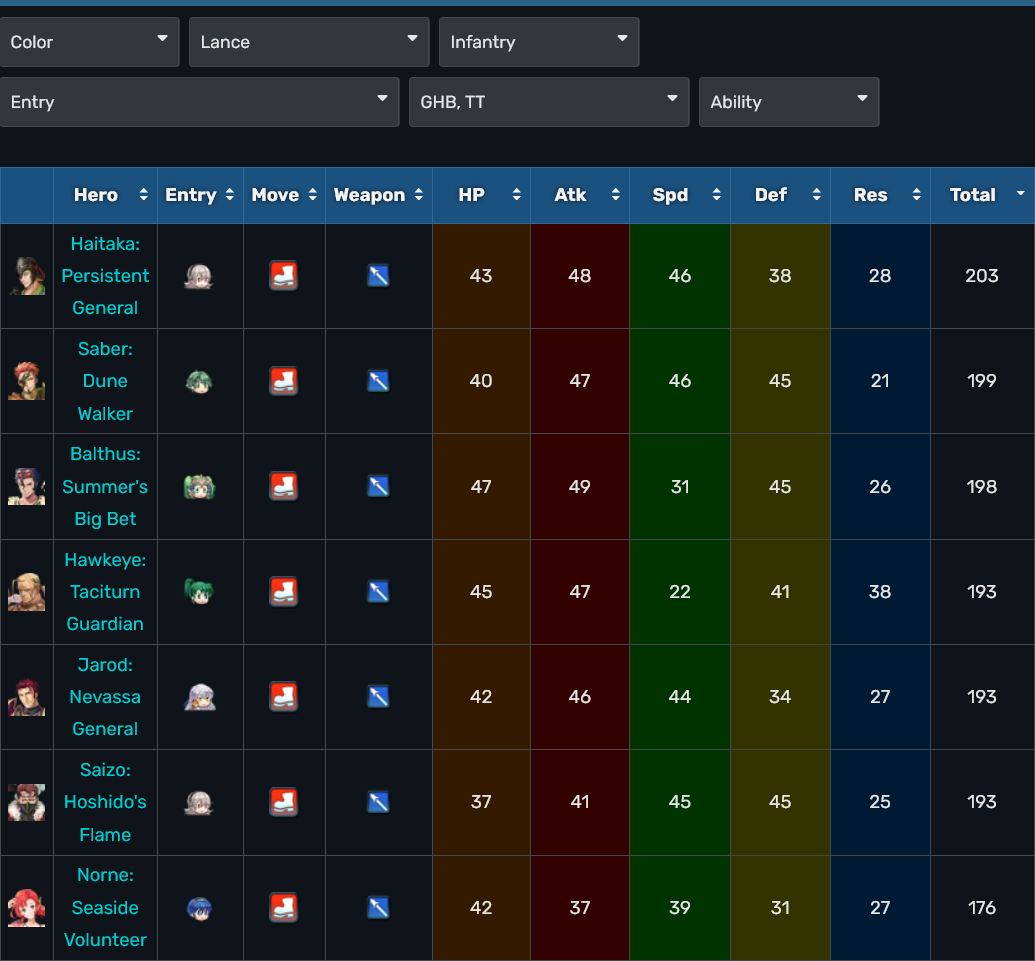The image size is (1035, 961).
Task: Click Jarod's Def value 34
Action: pos(780,697)
